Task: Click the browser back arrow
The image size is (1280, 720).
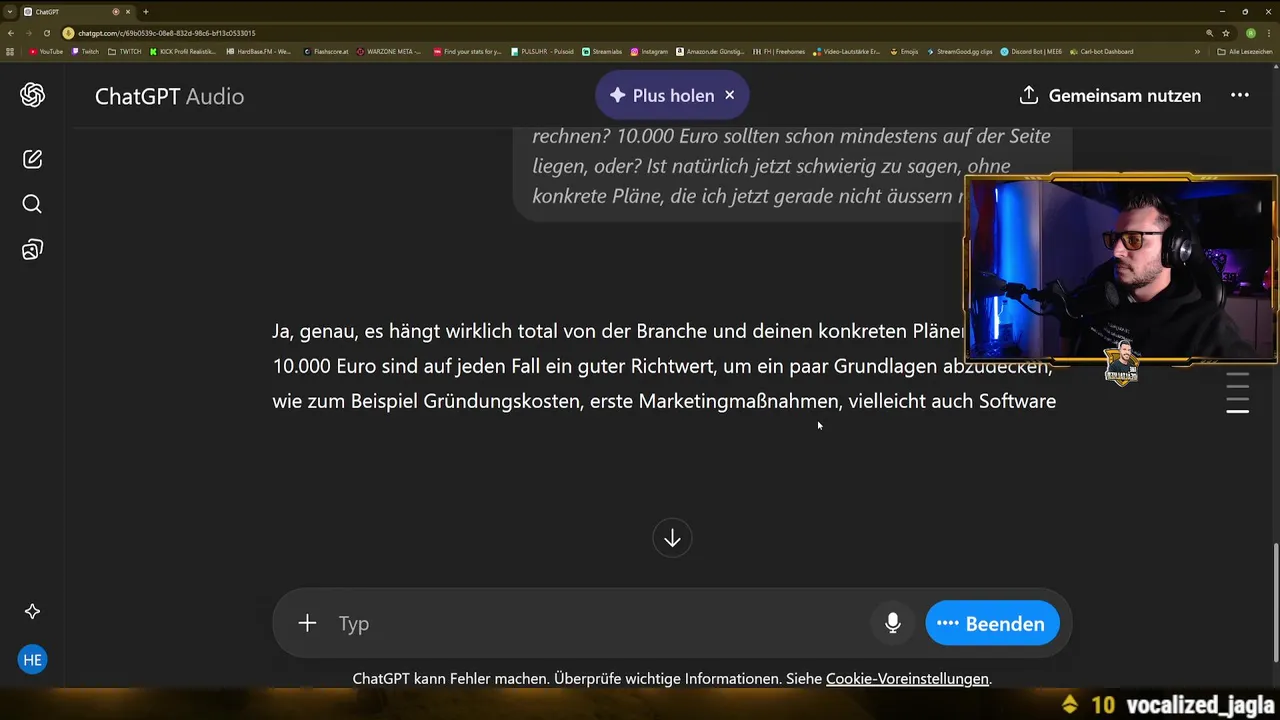Action: click(11, 33)
